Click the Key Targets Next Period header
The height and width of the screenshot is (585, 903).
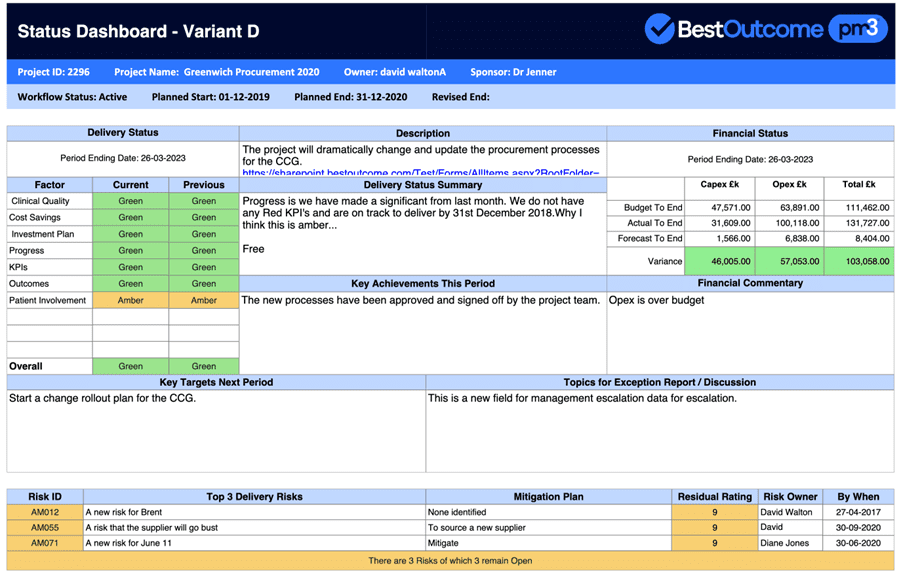(x=217, y=382)
